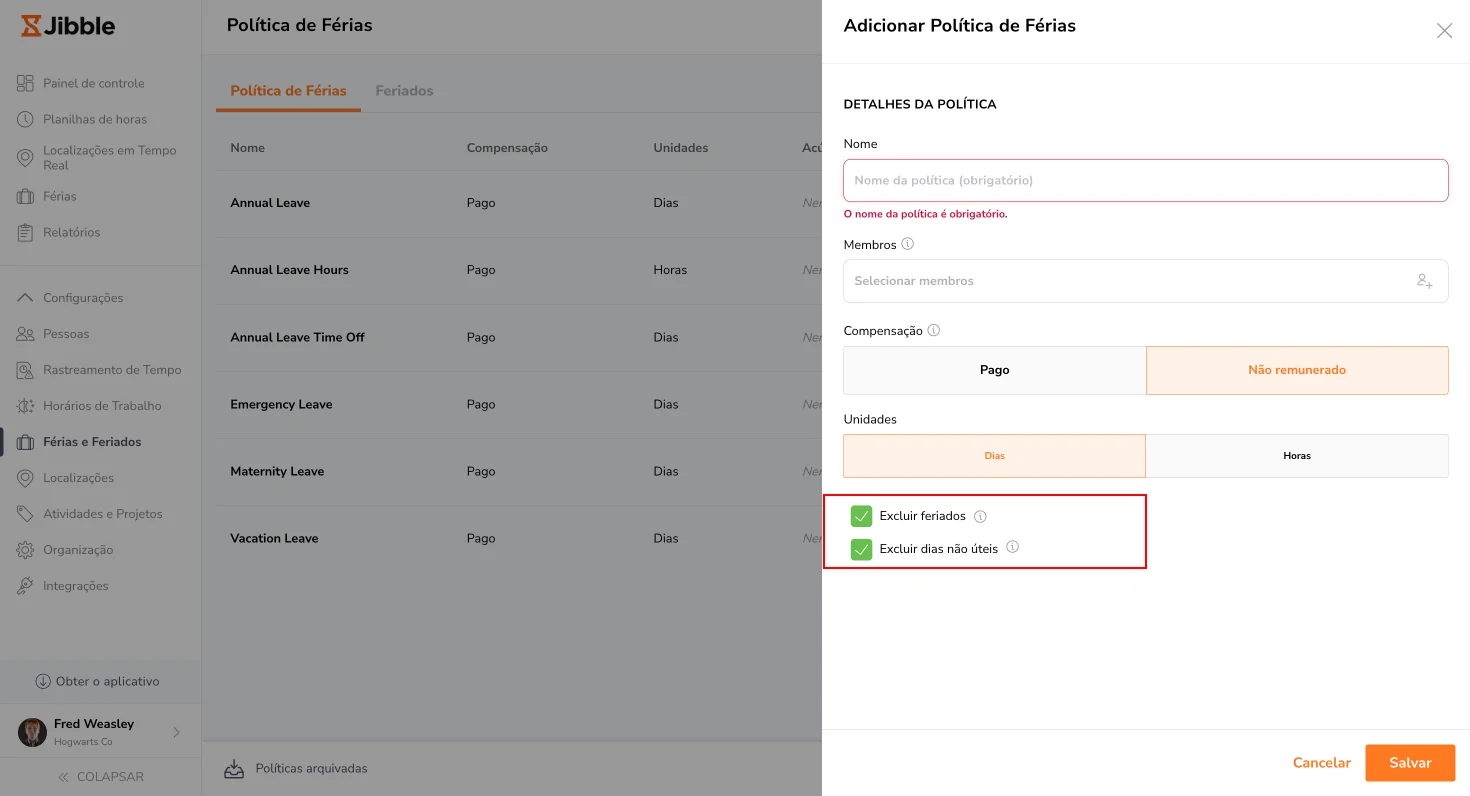The height and width of the screenshot is (796, 1470).
Task: Click the Atividades e Projetos tag icon
Action: (25, 514)
